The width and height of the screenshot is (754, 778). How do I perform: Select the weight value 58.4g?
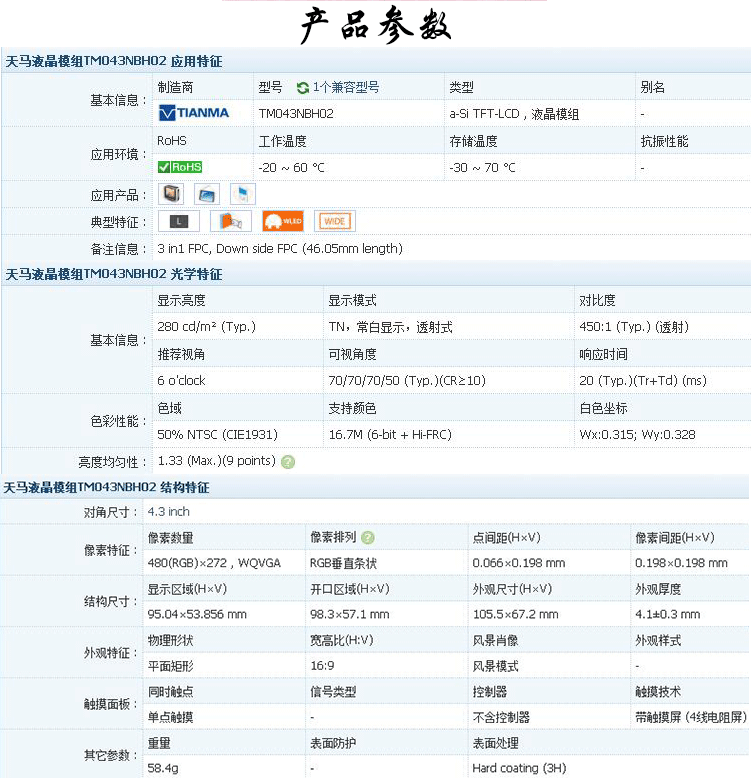(x=163, y=769)
